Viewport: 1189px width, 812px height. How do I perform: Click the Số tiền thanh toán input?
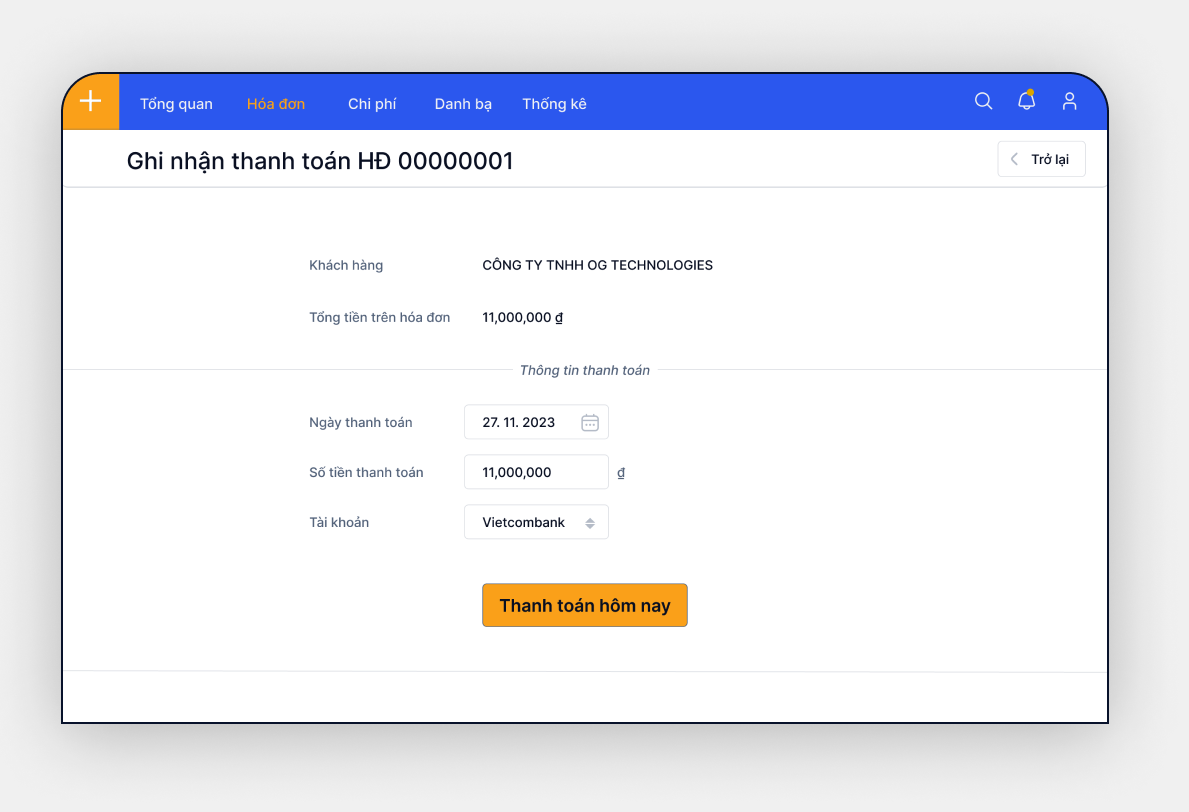tap(536, 472)
